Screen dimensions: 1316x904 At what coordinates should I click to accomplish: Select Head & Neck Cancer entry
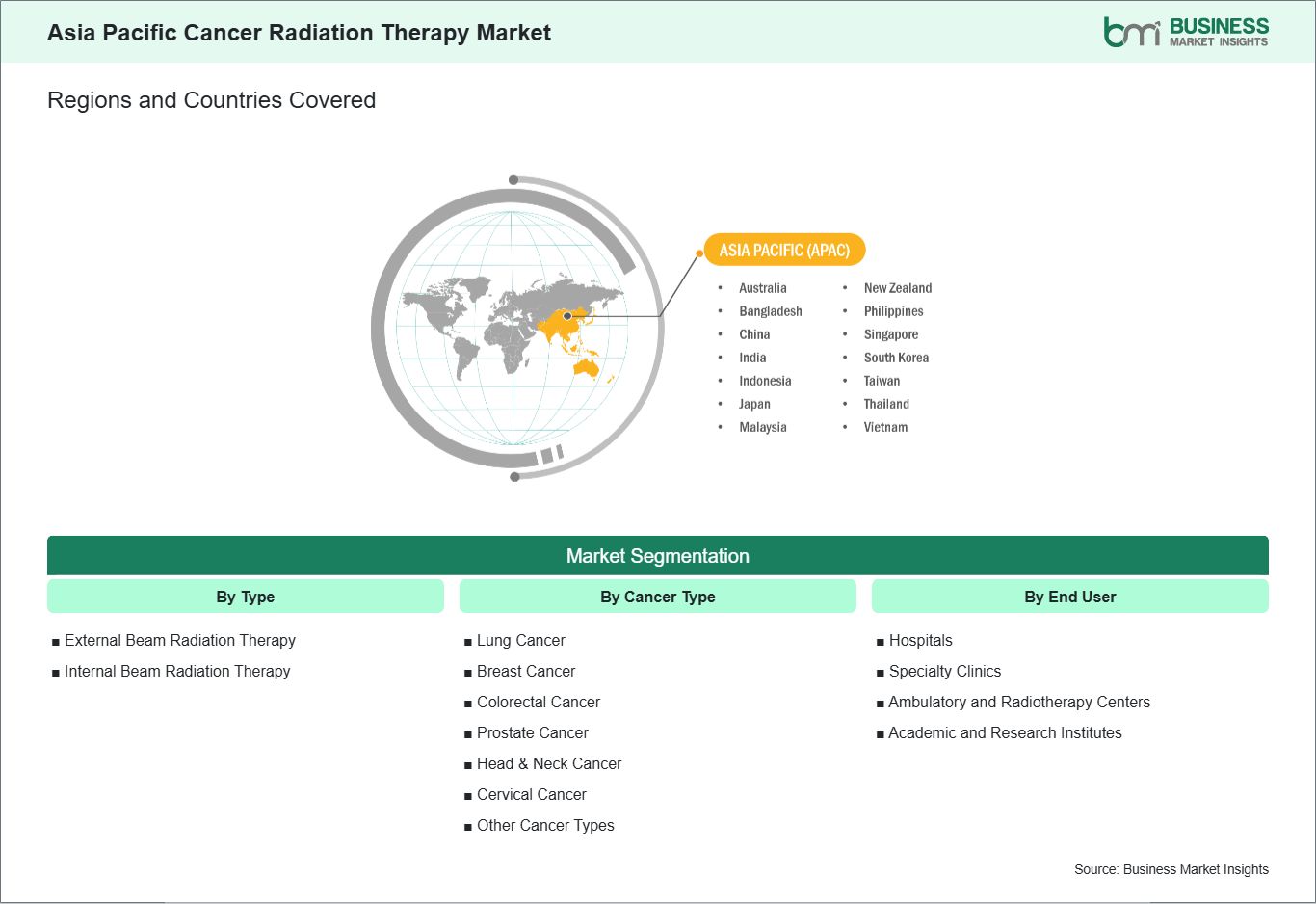click(x=548, y=763)
